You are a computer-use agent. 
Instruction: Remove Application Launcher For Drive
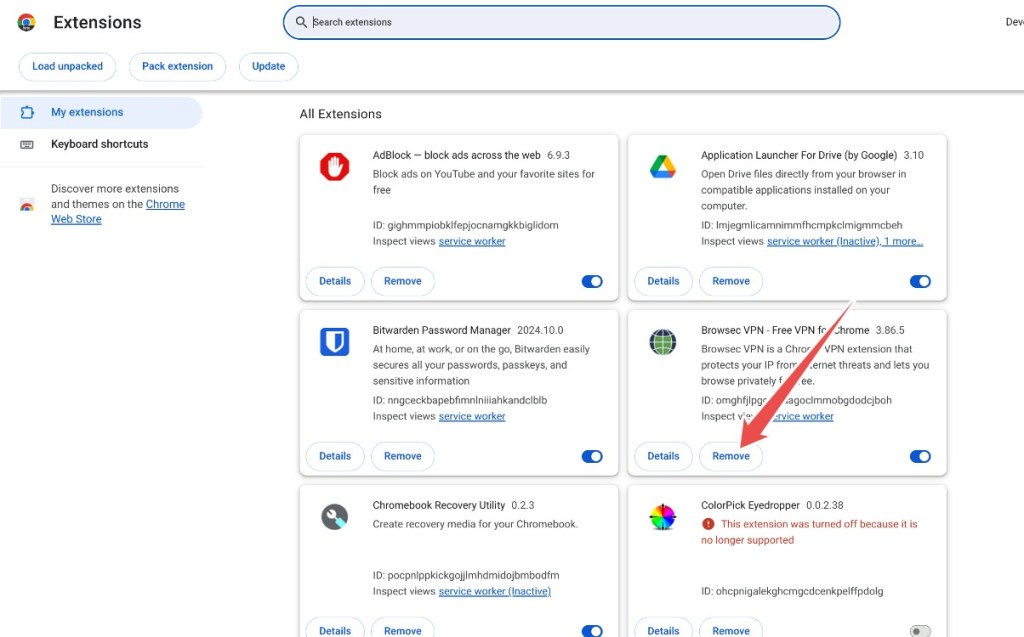(x=731, y=282)
